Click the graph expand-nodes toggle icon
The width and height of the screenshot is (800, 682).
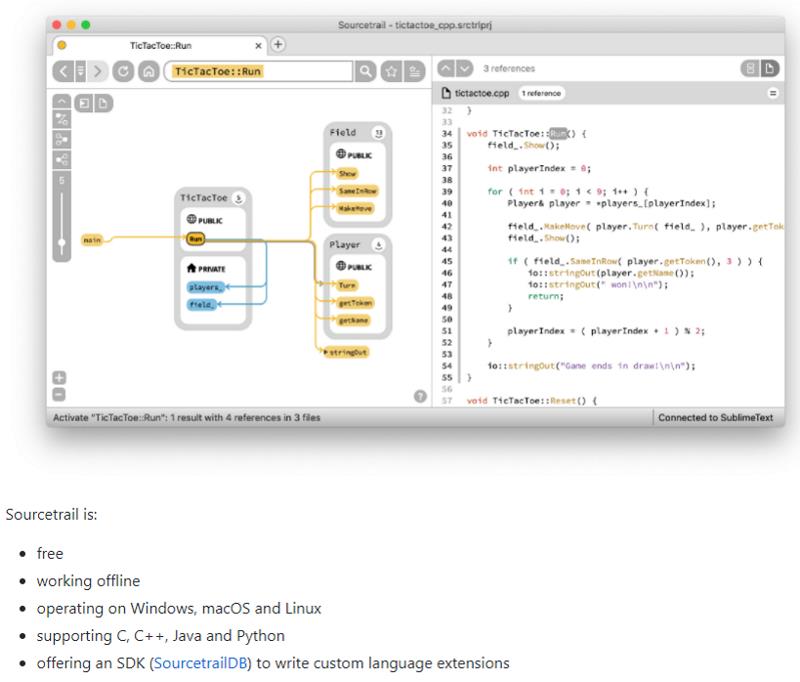click(x=84, y=104)
